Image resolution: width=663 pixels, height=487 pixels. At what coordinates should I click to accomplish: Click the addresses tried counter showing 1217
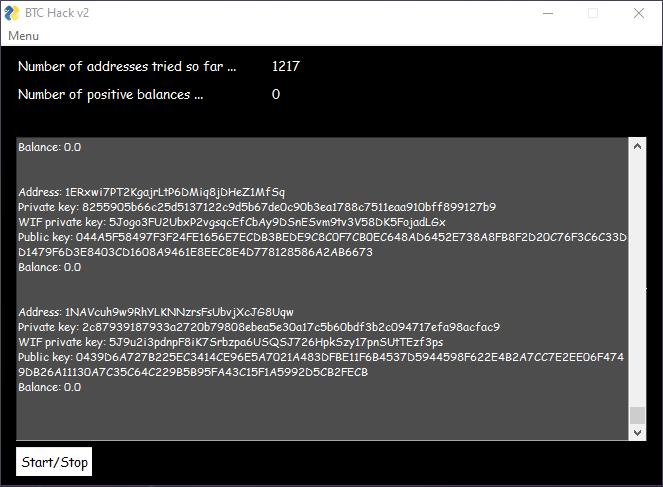[x=286, y=67]
